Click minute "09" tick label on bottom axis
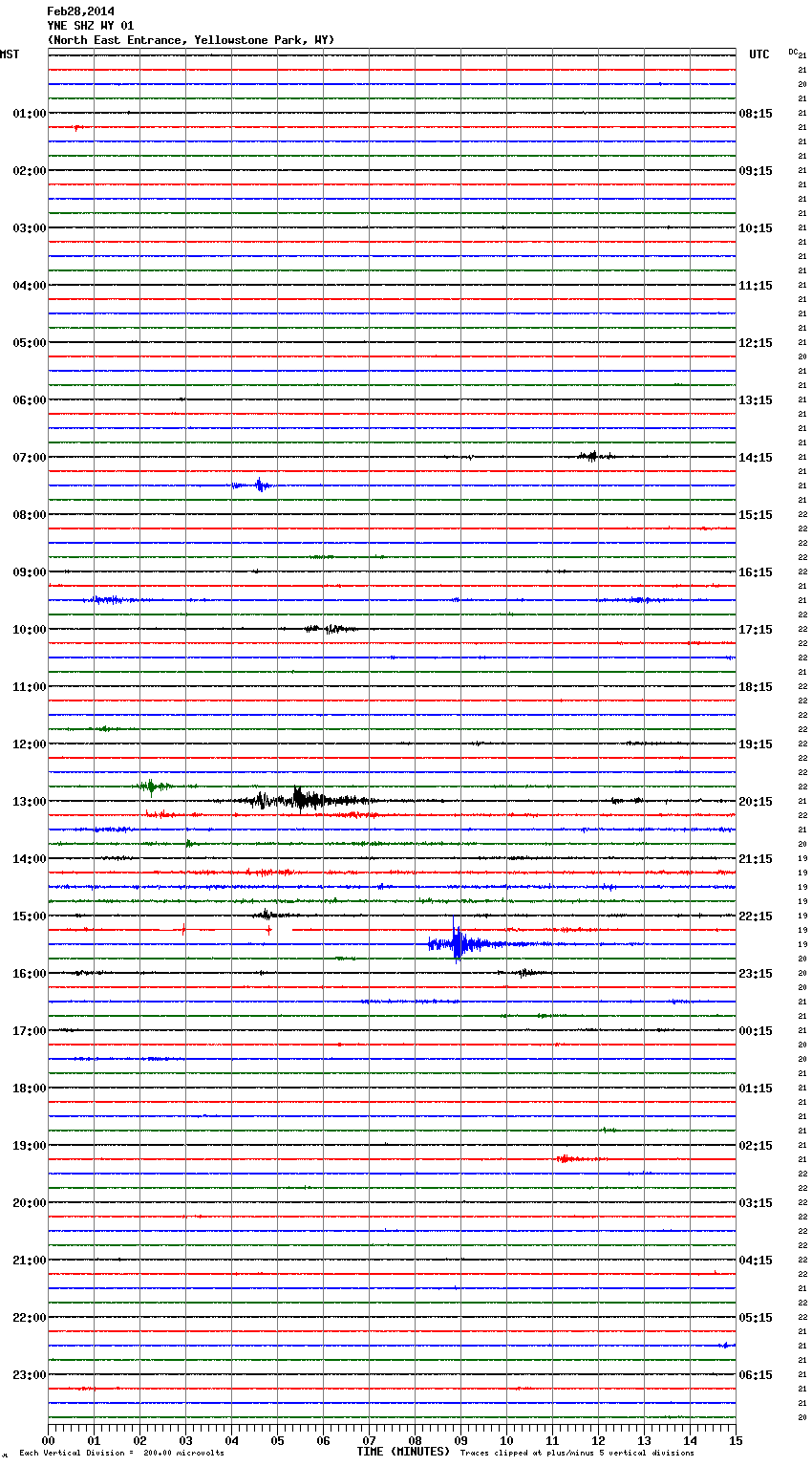The width and height of the screenshot is (812, 1466). pos(460,1440)
